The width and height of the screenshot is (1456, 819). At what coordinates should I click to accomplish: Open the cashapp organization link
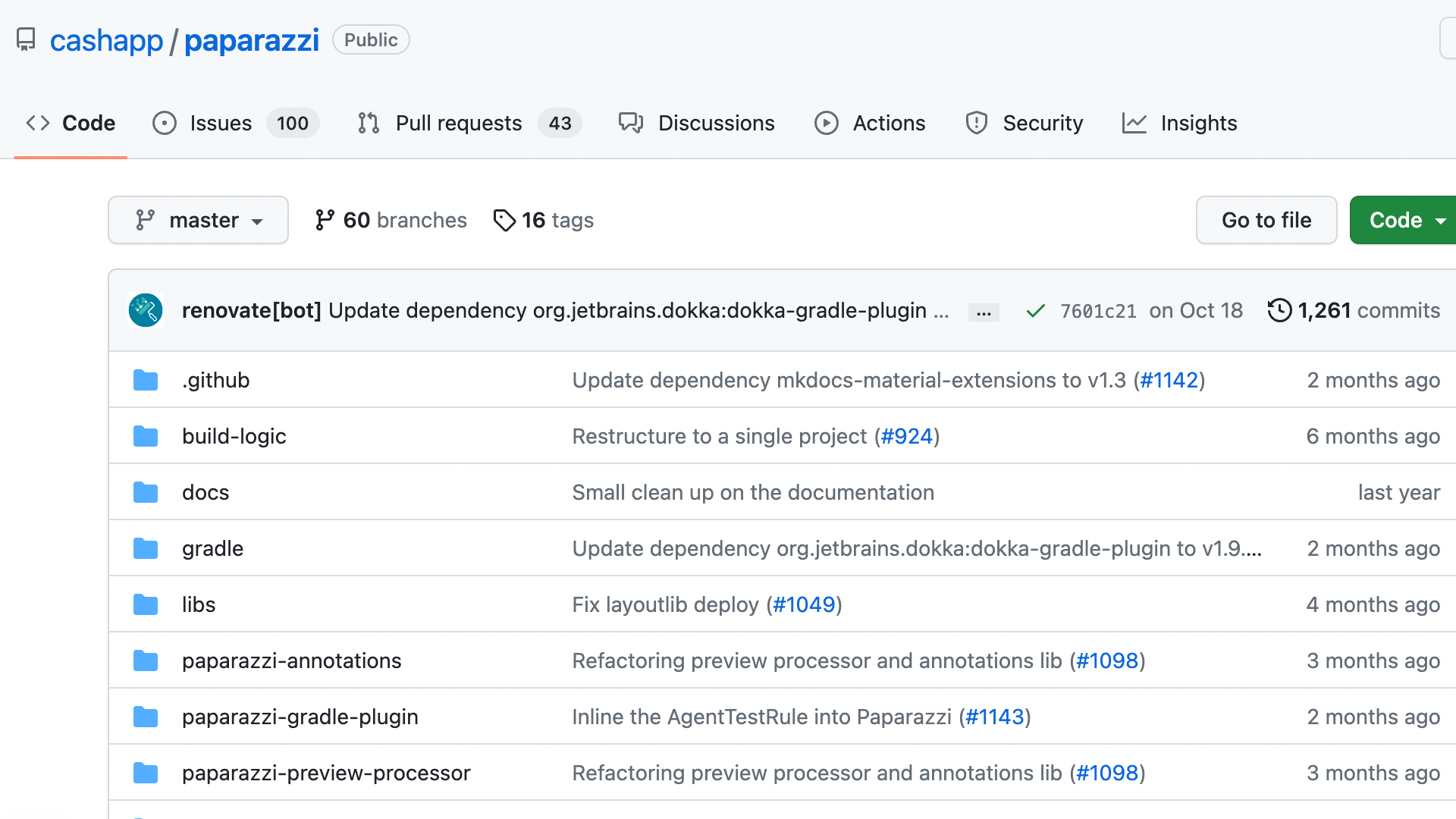[x=106, y=40]
